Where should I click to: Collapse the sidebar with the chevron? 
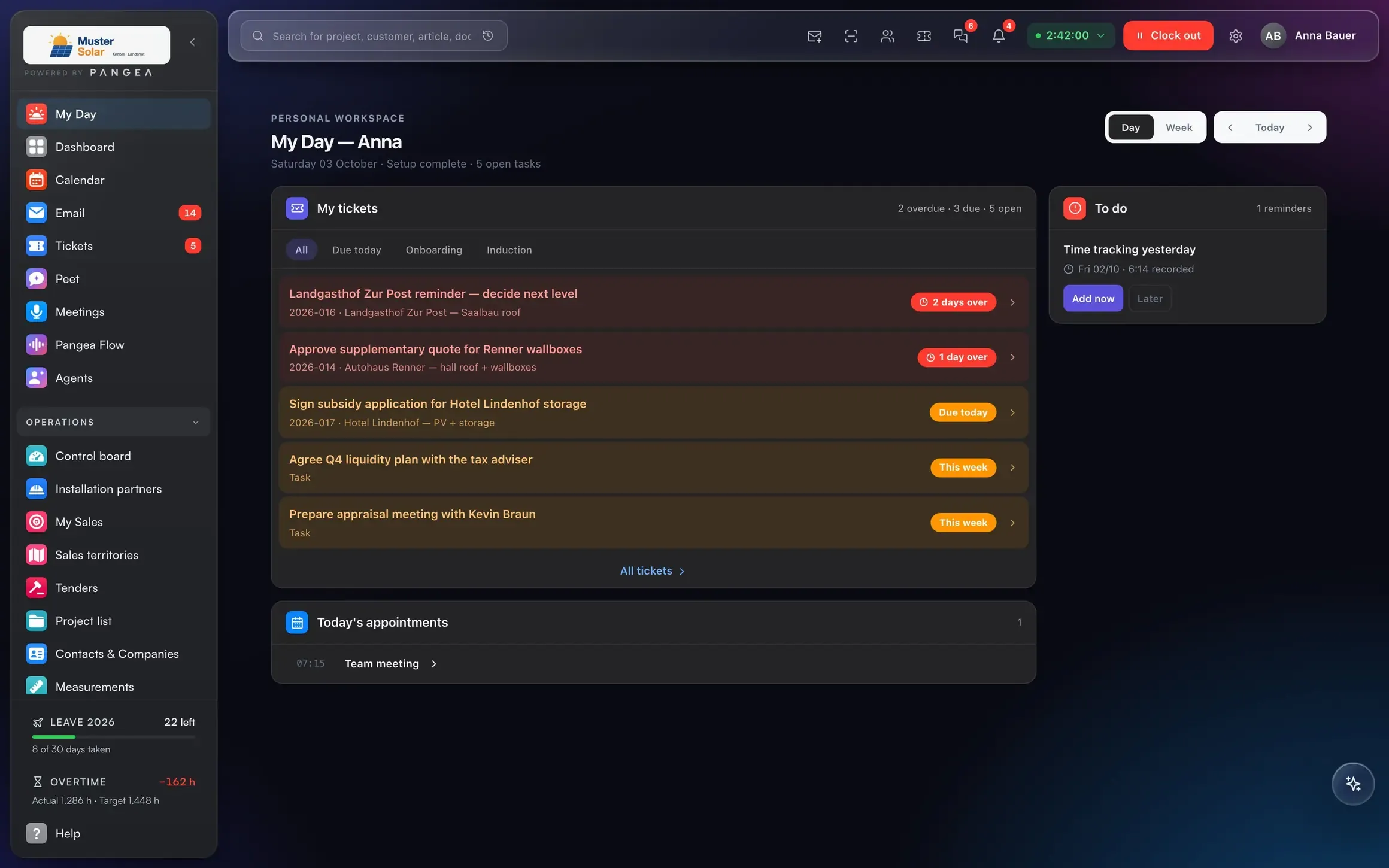coord(192,42)
